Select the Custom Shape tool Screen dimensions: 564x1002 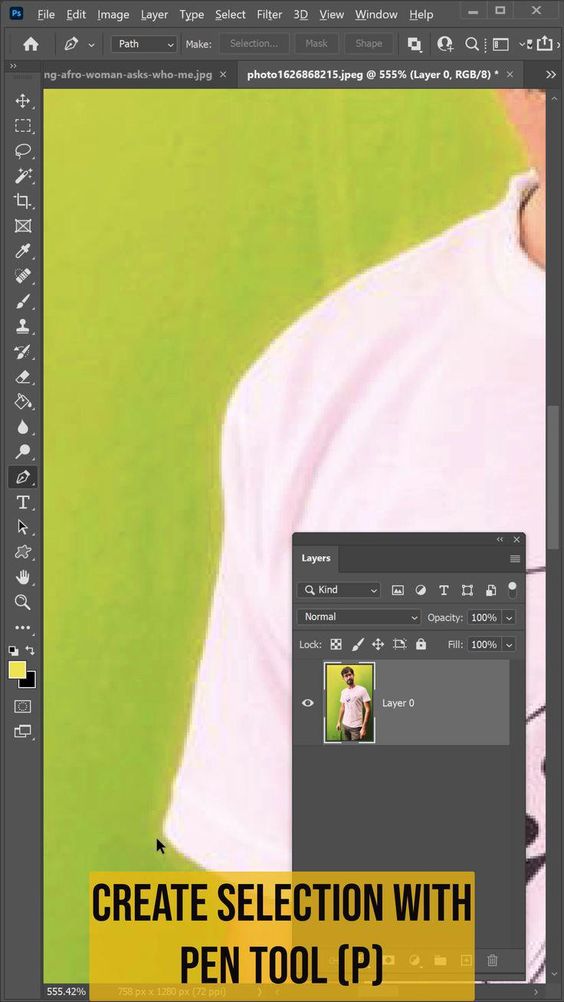point(23,552)
